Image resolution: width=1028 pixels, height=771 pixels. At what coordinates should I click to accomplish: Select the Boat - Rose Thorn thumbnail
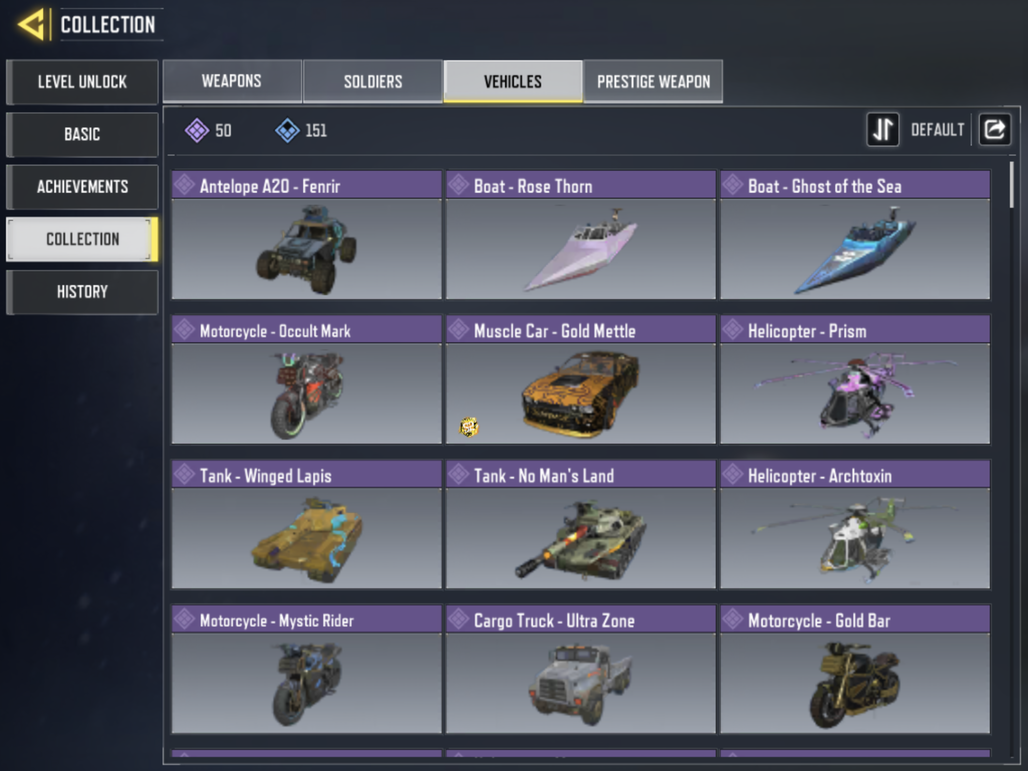click(580, 248)
